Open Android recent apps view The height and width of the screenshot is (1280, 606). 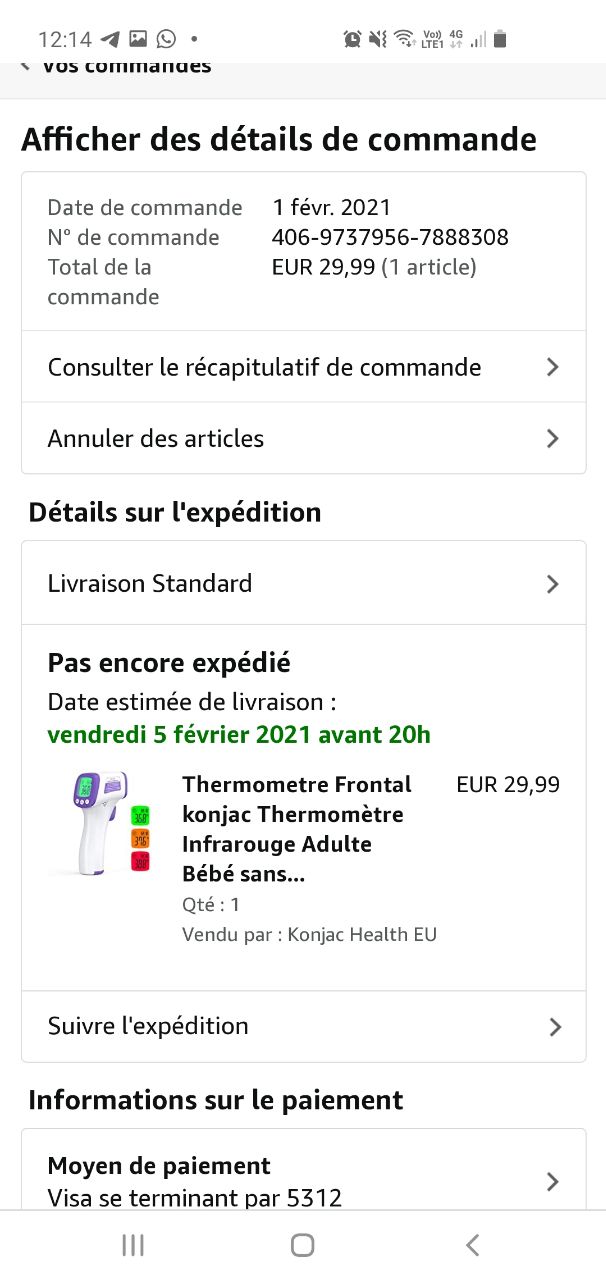tap(132, 1244)
